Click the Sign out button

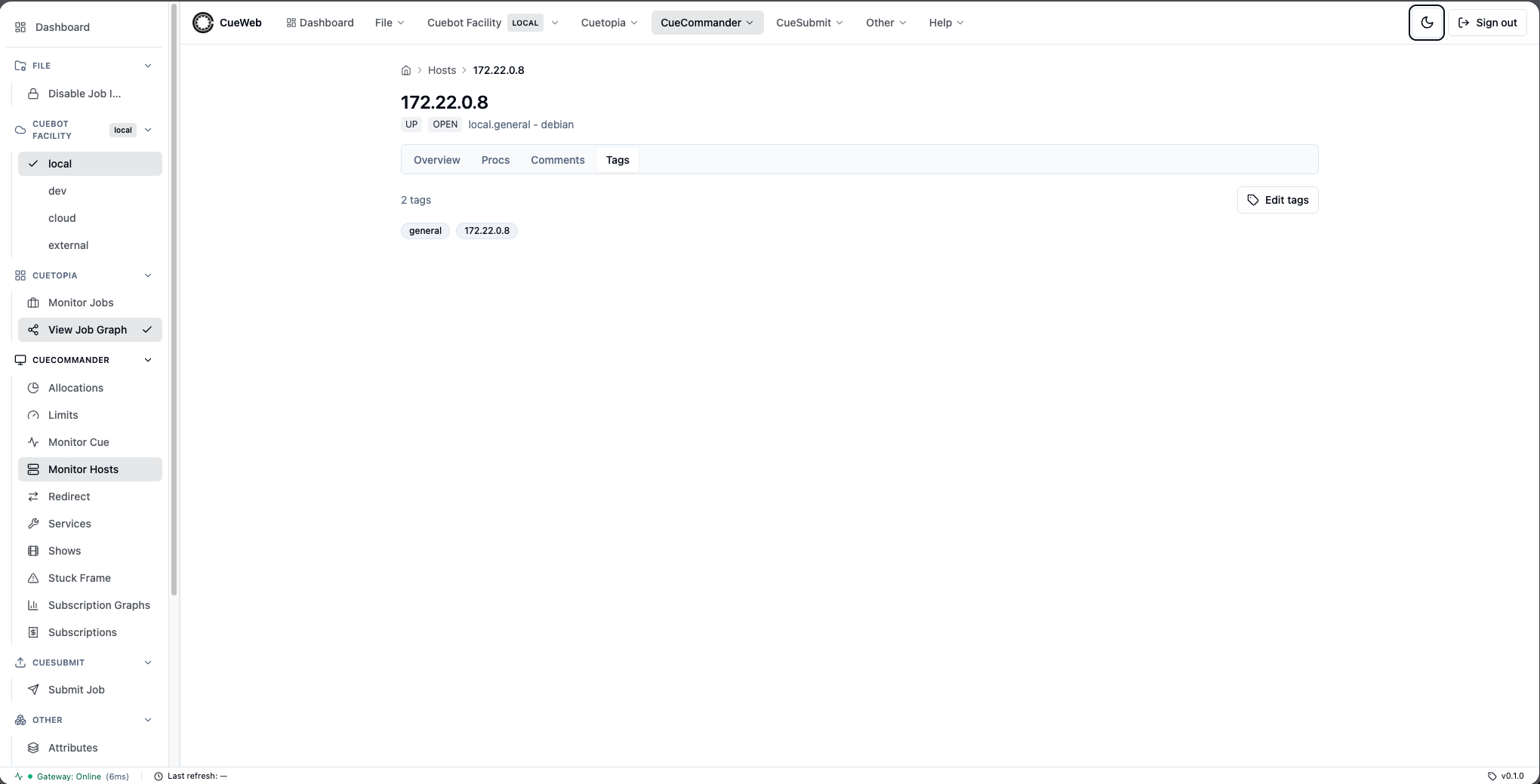coord(1487,23)
